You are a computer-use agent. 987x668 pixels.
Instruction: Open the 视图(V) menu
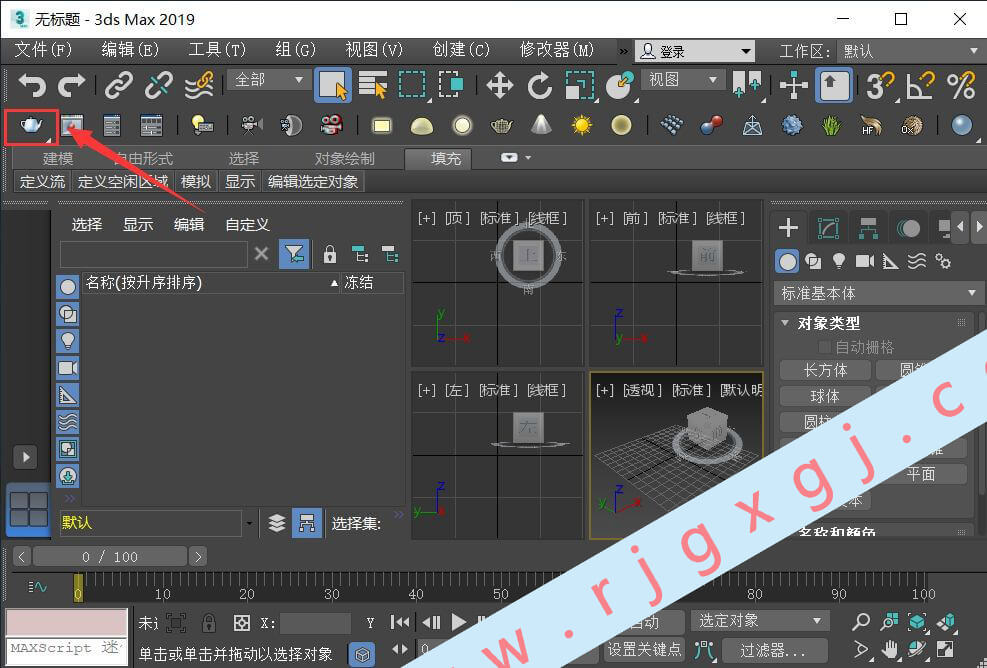(374, 50)
